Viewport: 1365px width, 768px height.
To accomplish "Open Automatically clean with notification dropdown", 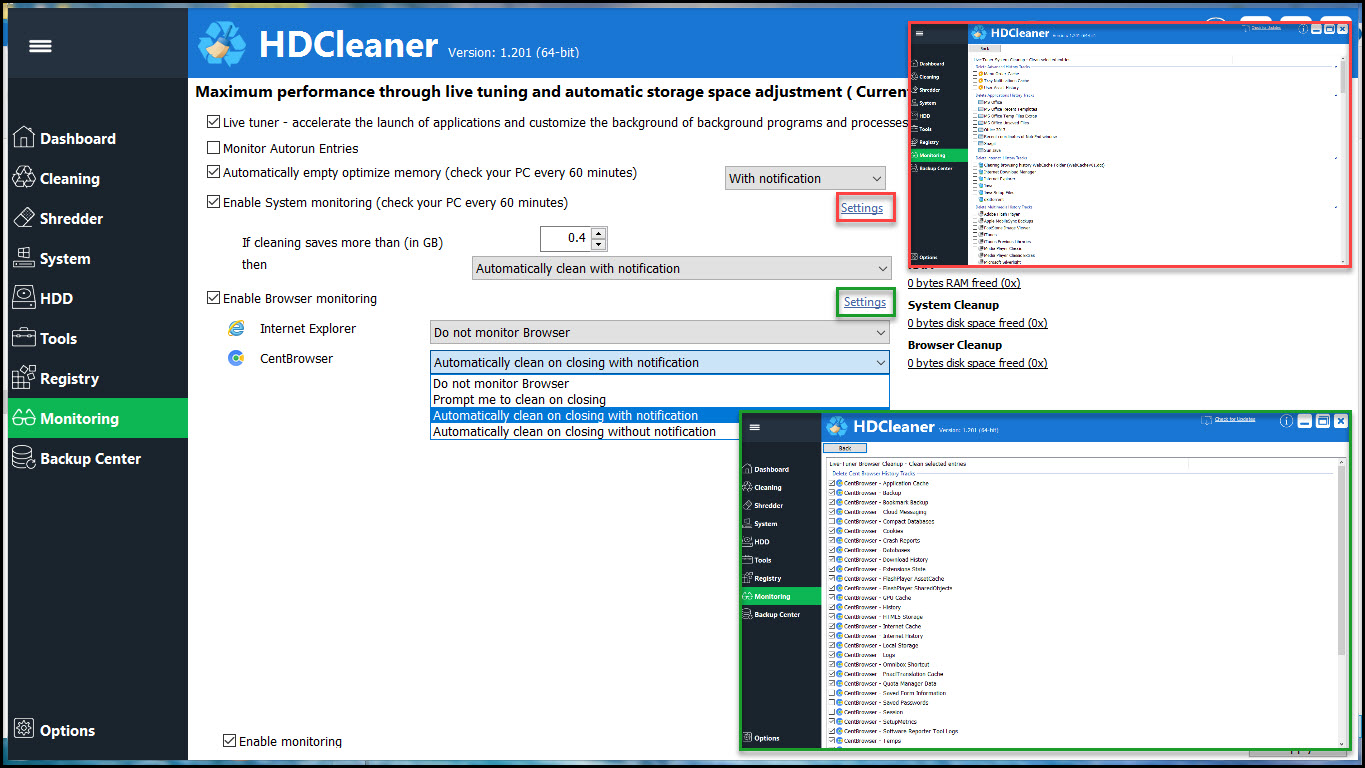I will tap(681, 268).
